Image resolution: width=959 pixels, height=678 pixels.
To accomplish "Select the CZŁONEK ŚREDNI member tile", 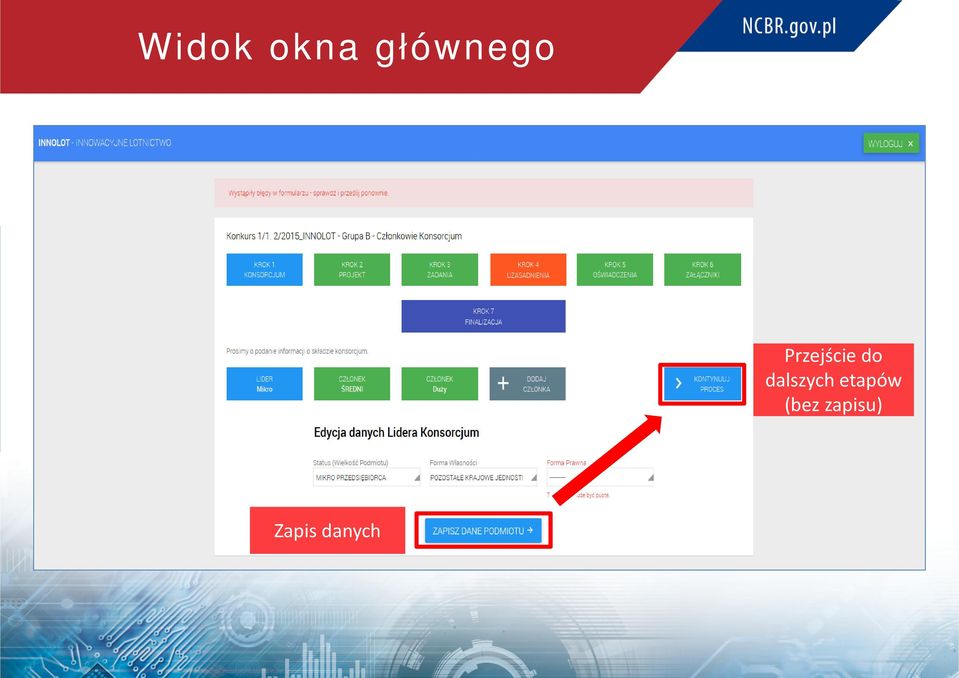I will [x=352, y=384].
